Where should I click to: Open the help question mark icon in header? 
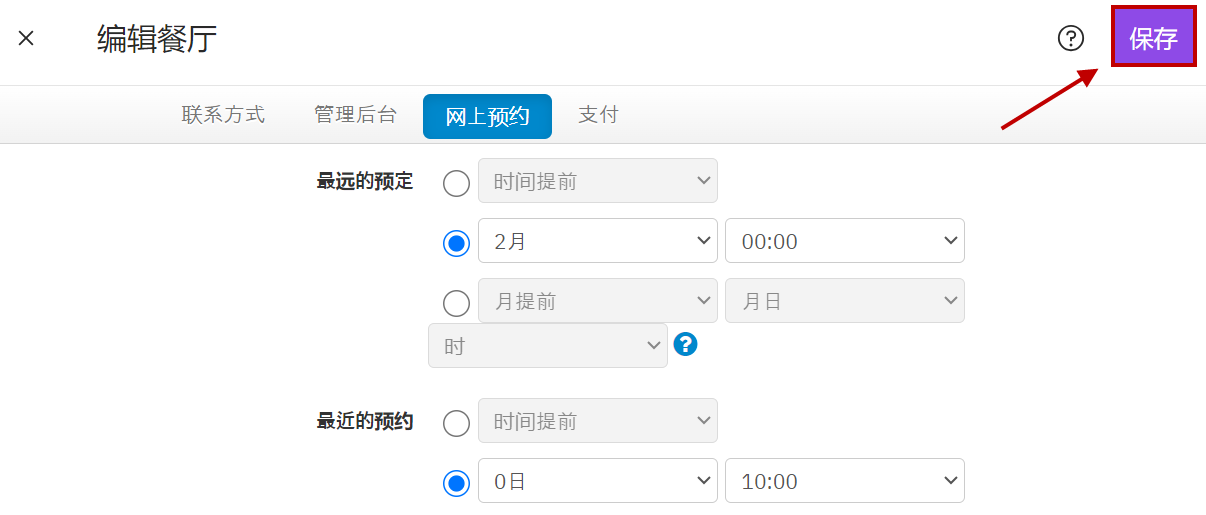(x=1071, y=38)
